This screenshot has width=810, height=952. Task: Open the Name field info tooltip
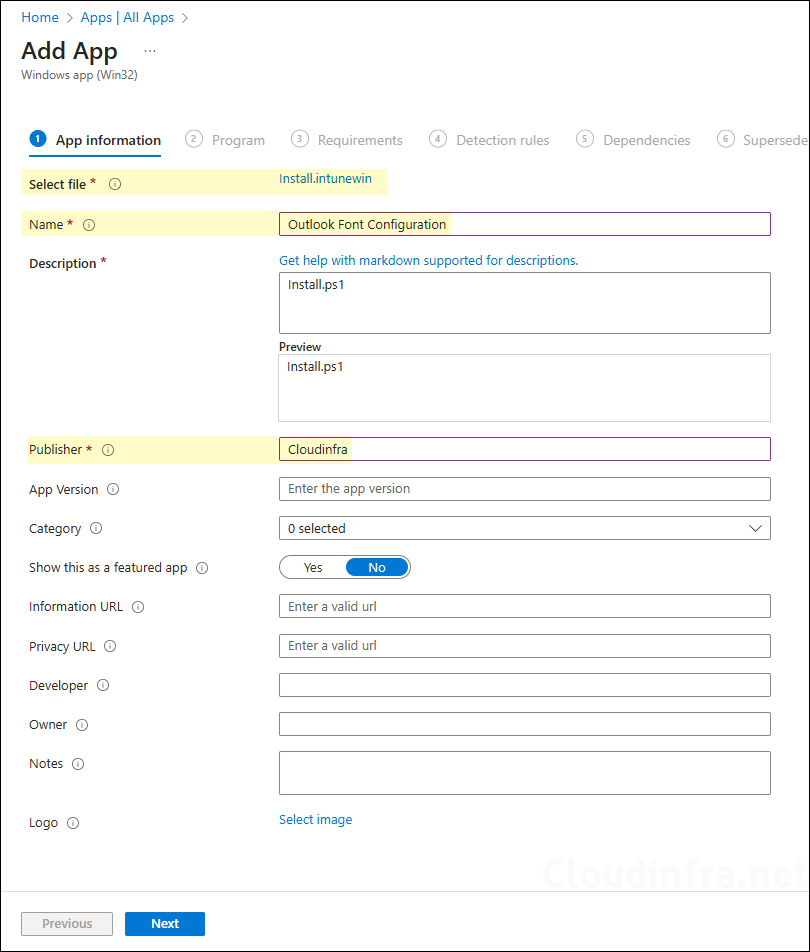[x=89, y=224]
